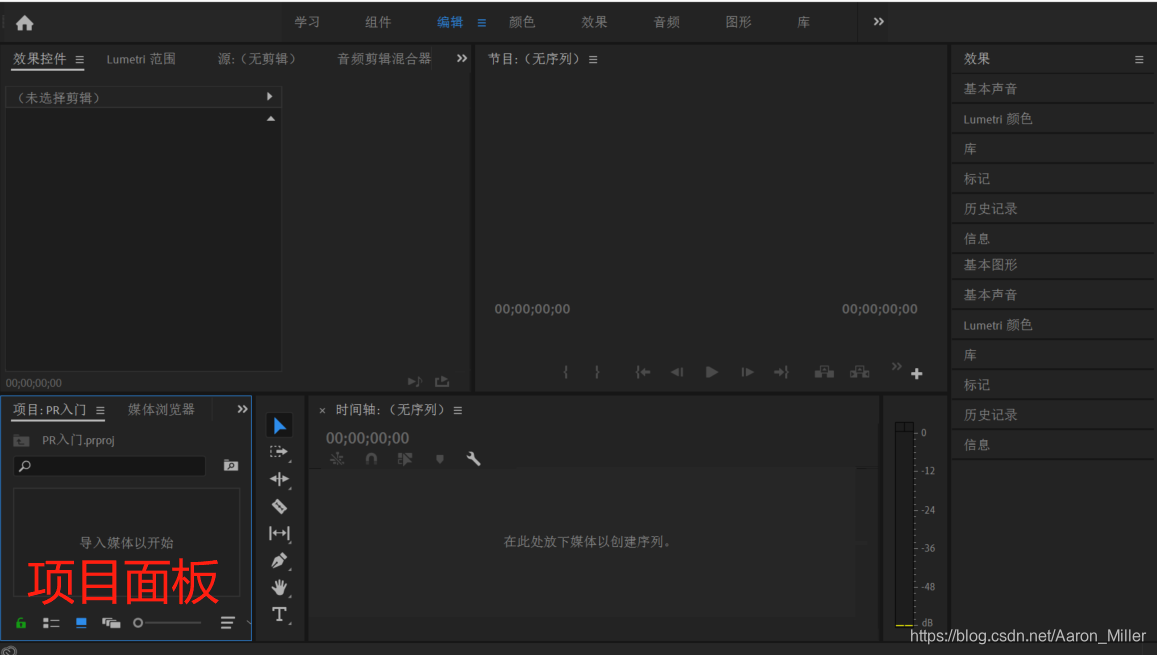Create new search bin from query
Screen dimensions: 1157x655
tap(231, 465)
